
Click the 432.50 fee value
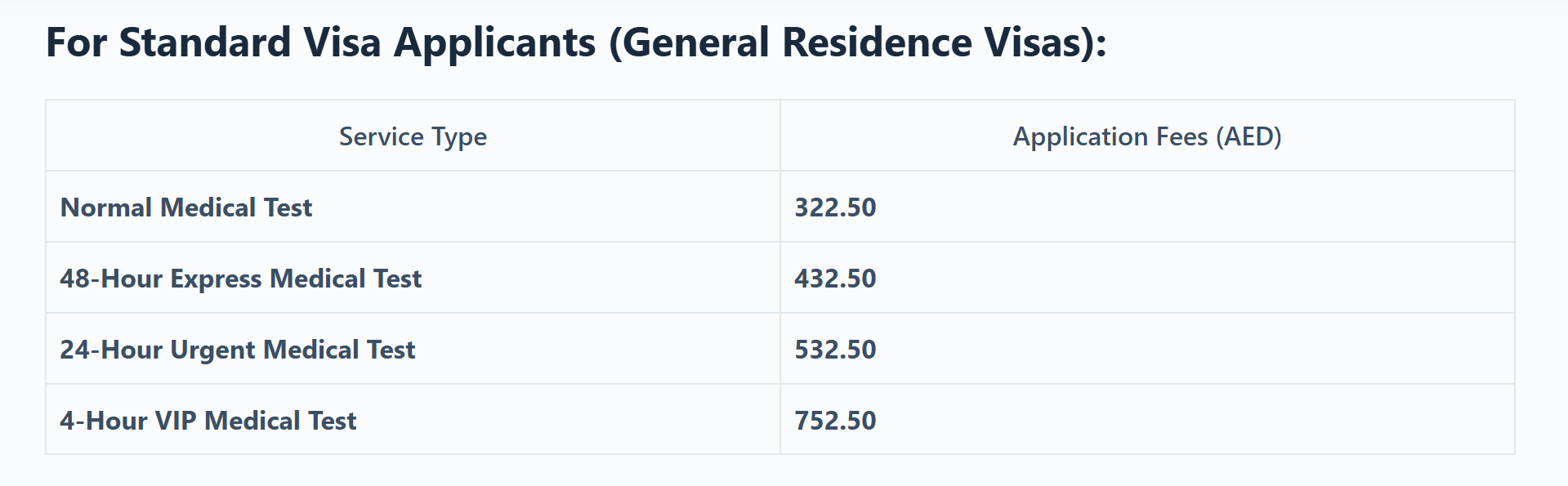[x=835, y=279]
